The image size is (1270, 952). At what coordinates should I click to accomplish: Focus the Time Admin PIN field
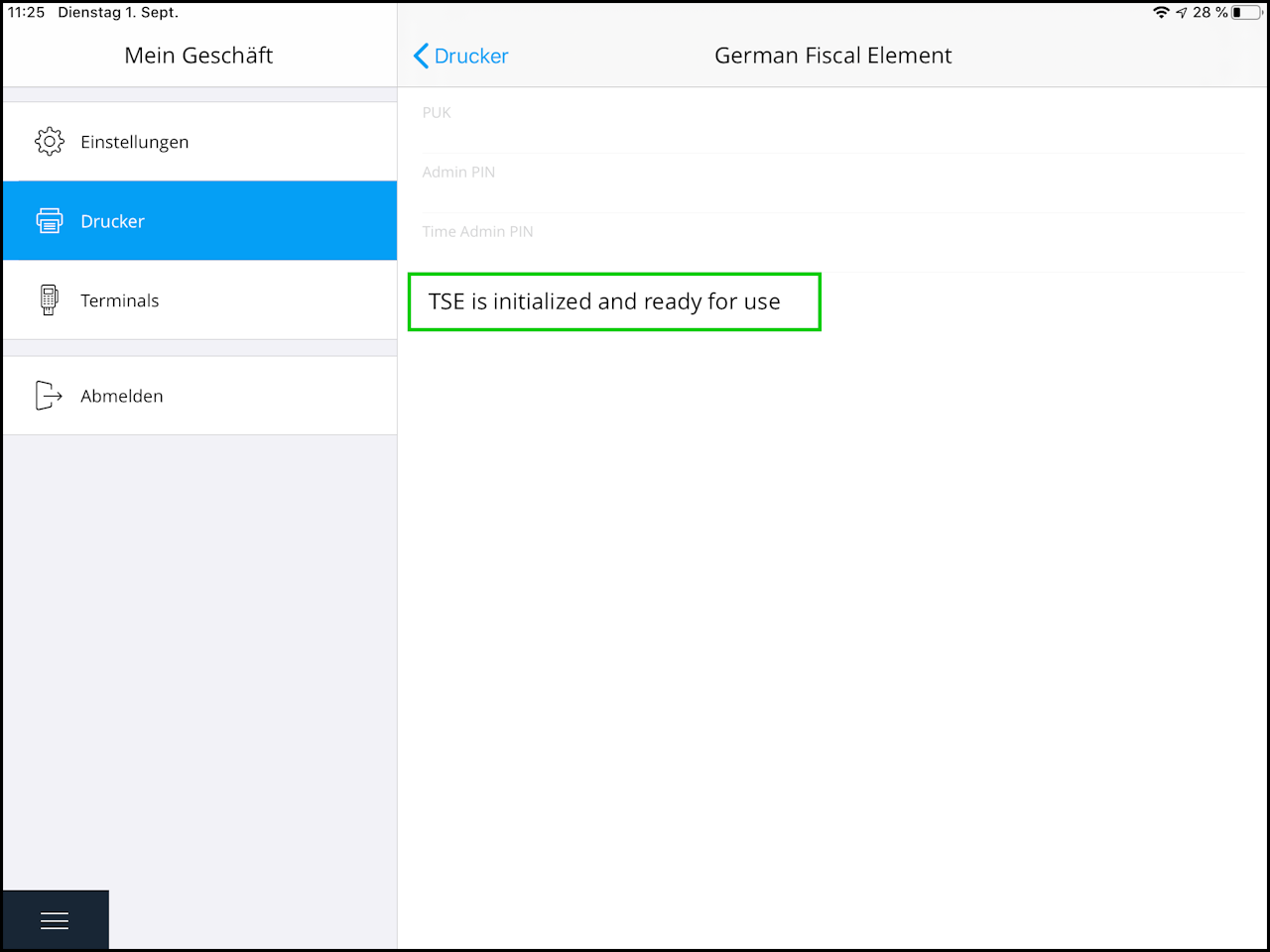coord(833,242)
